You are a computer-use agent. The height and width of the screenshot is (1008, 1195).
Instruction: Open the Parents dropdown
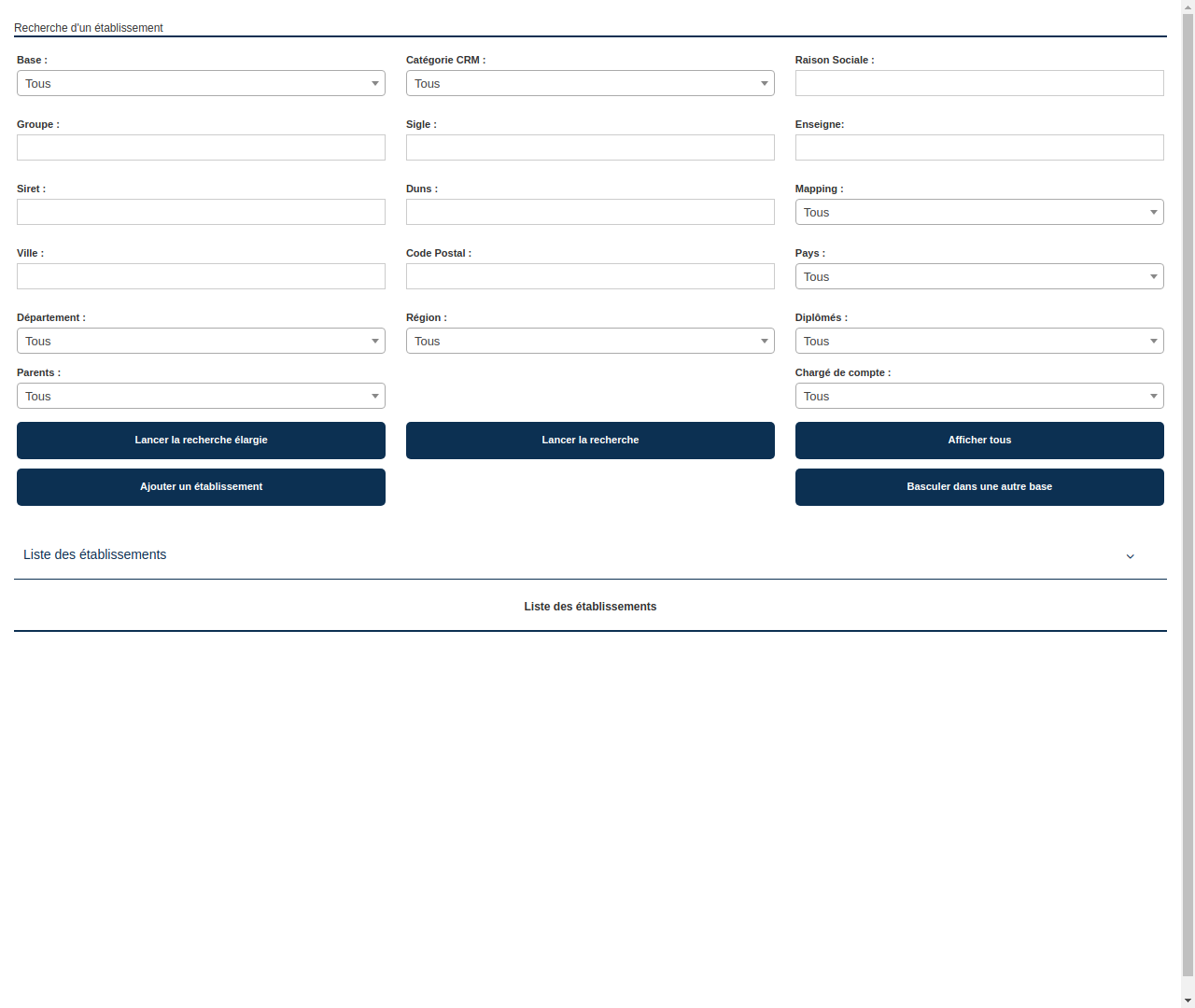coord(201,396)
